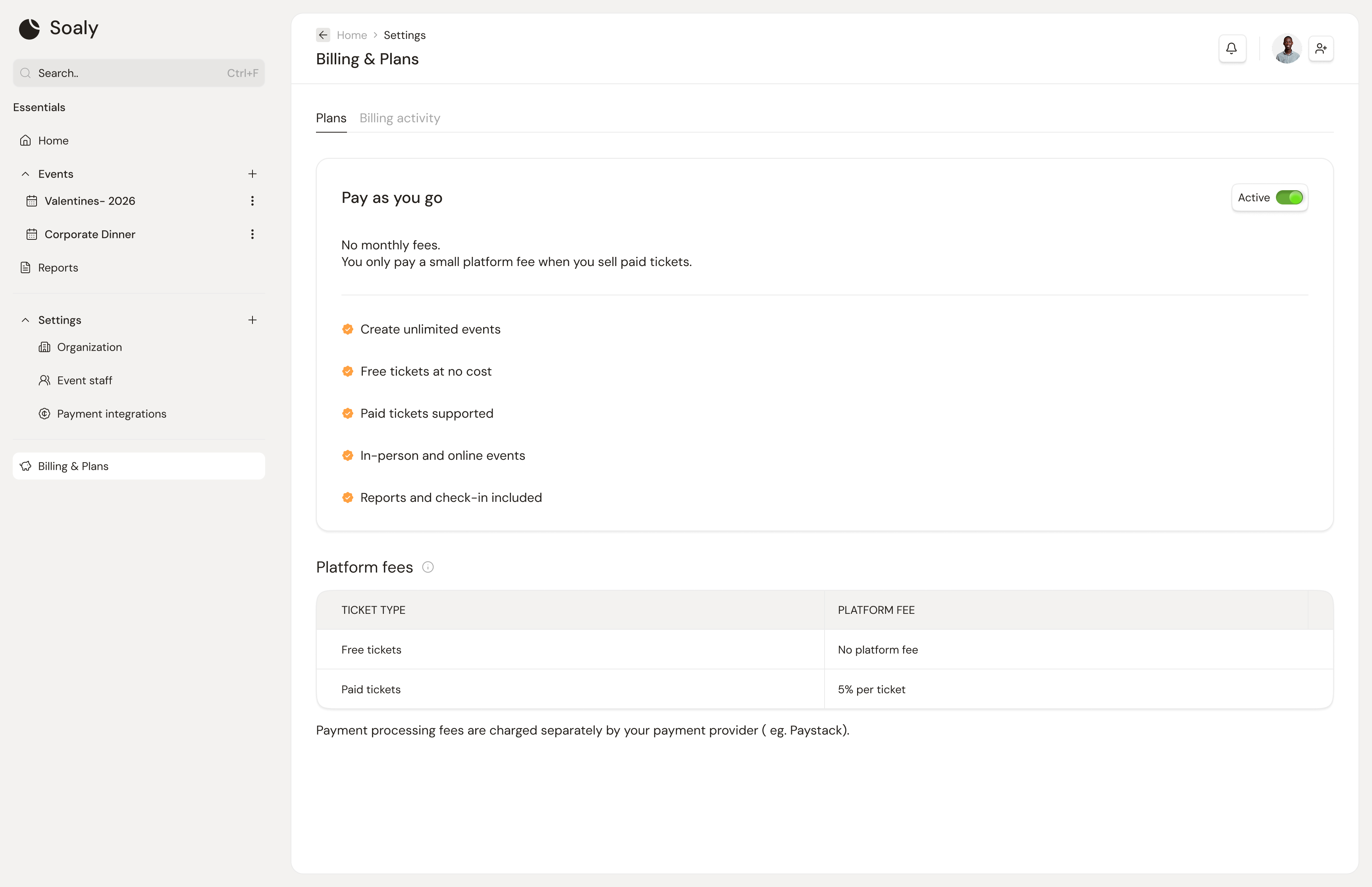Click check badge beside Paid tickets supported
The width and height of the screenshot is (1372, 887).
(348, 414)
